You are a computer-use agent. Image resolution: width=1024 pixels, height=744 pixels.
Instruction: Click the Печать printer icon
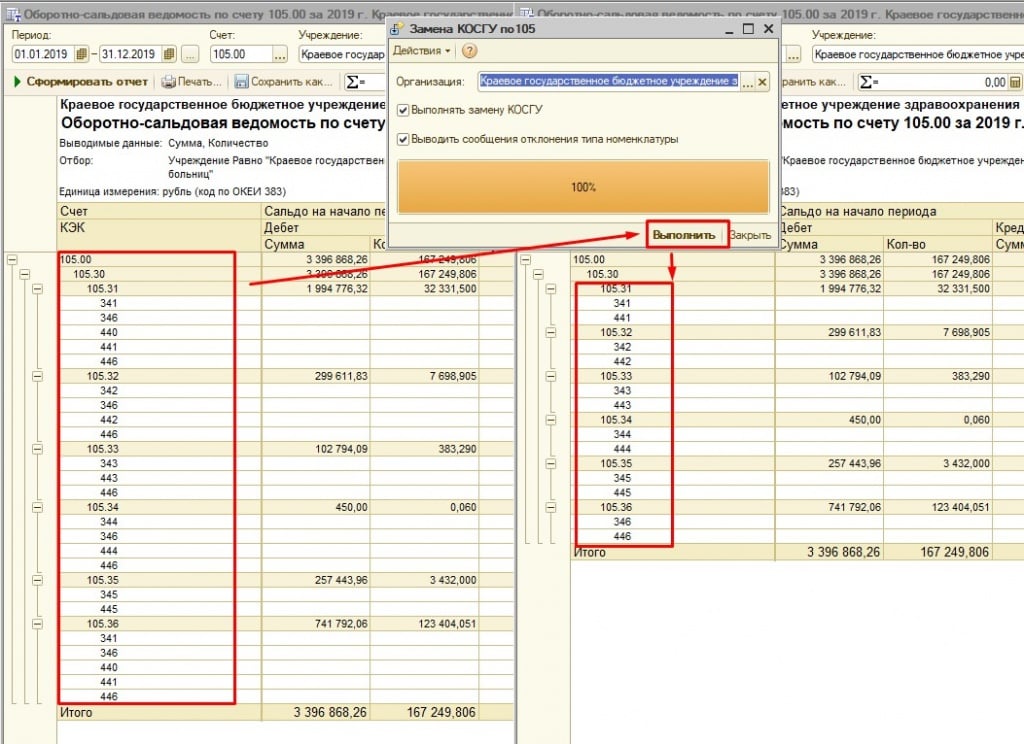(x=169, y=82)
